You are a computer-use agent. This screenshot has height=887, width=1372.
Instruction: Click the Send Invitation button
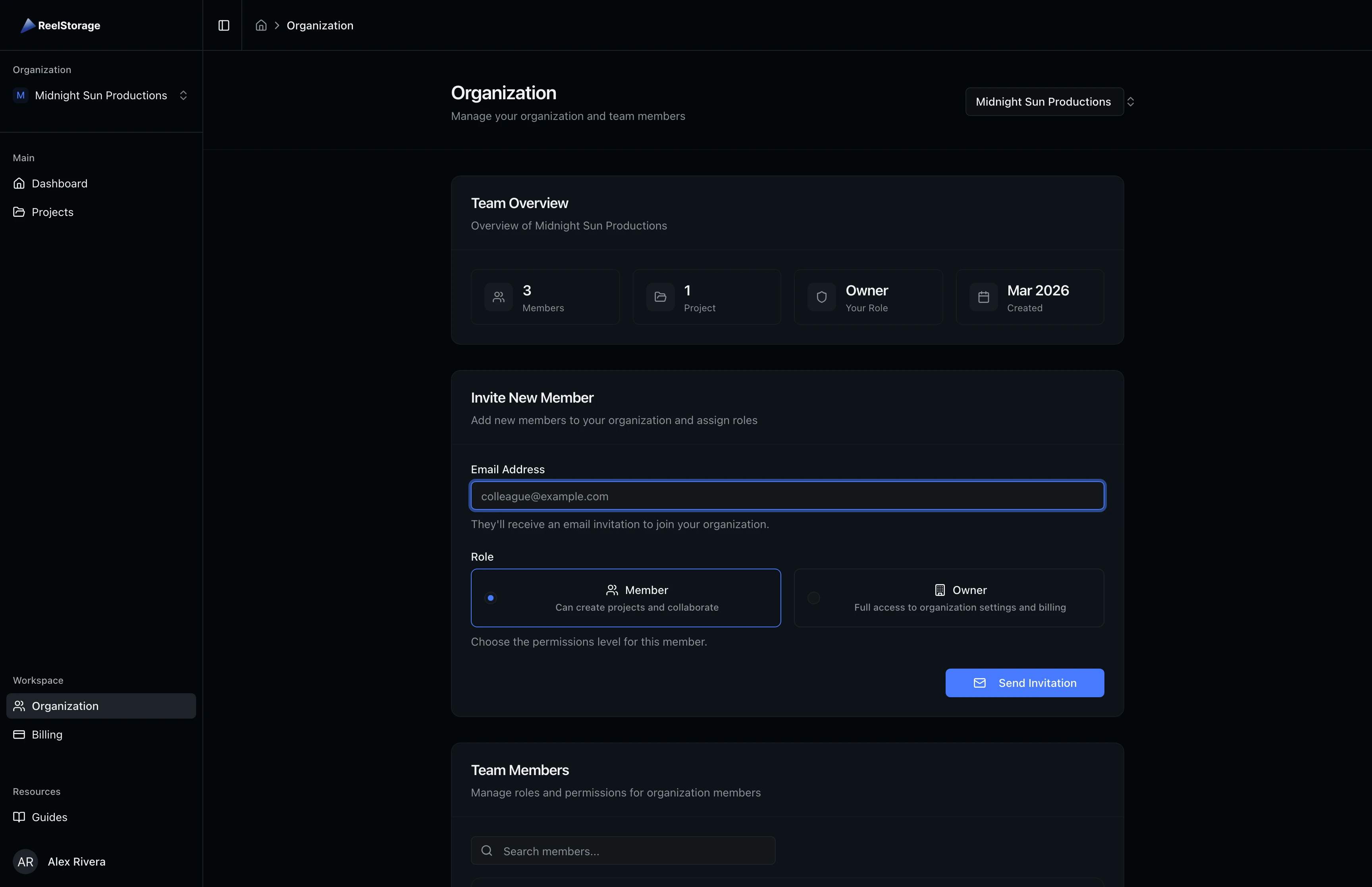tap(1024, 683)
